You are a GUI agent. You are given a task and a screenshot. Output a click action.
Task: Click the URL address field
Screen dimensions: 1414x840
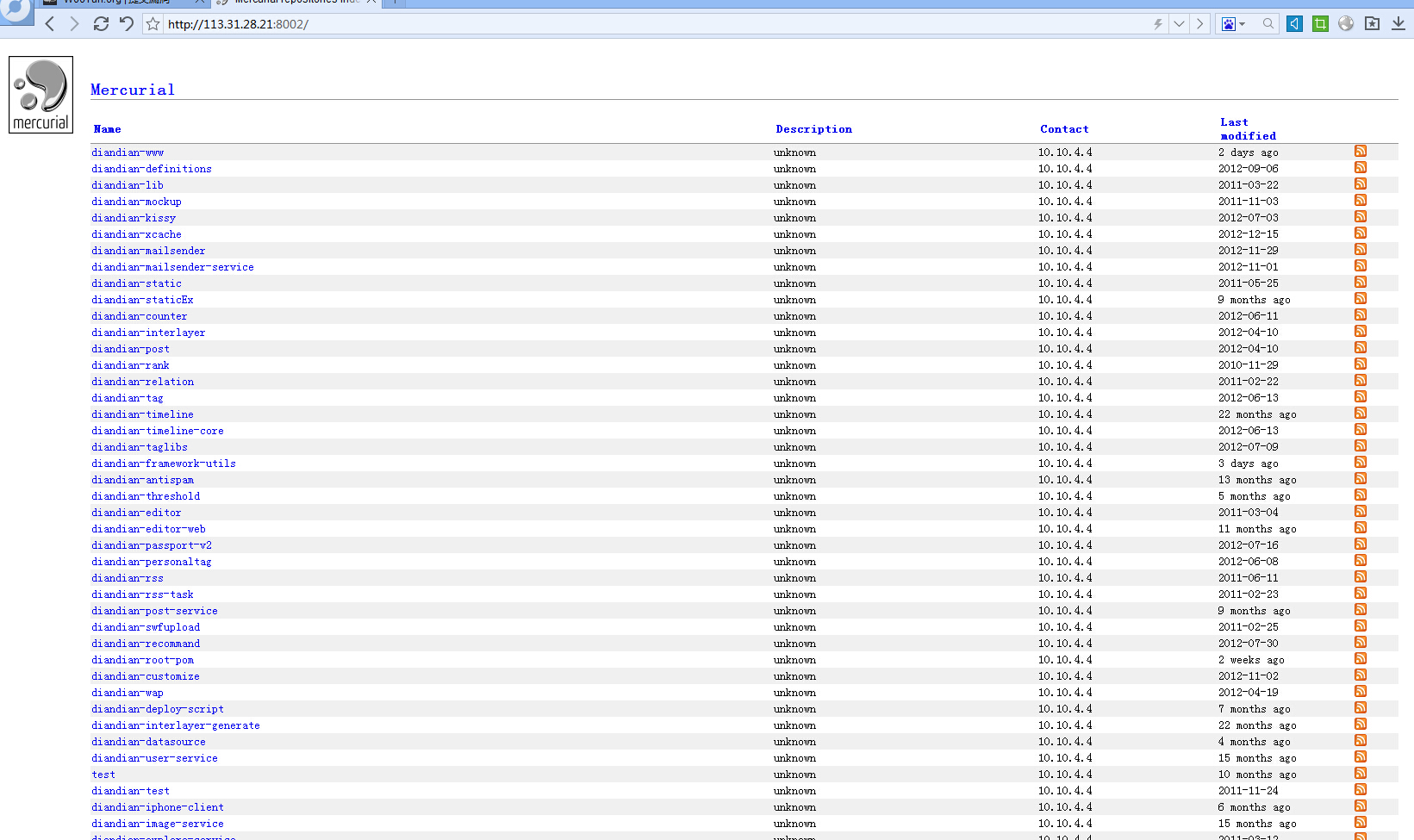point(655,24)
